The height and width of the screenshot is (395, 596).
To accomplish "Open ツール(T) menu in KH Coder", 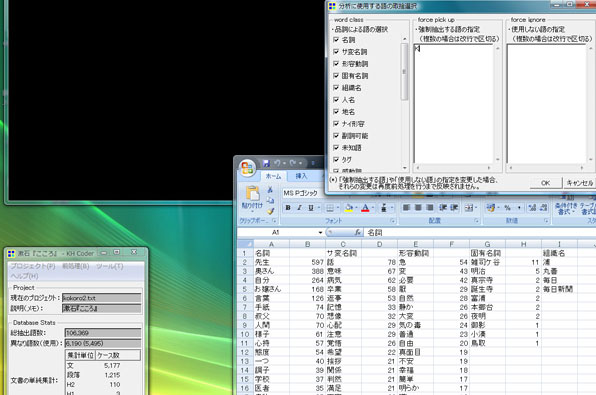I will (x=109, y=266).
